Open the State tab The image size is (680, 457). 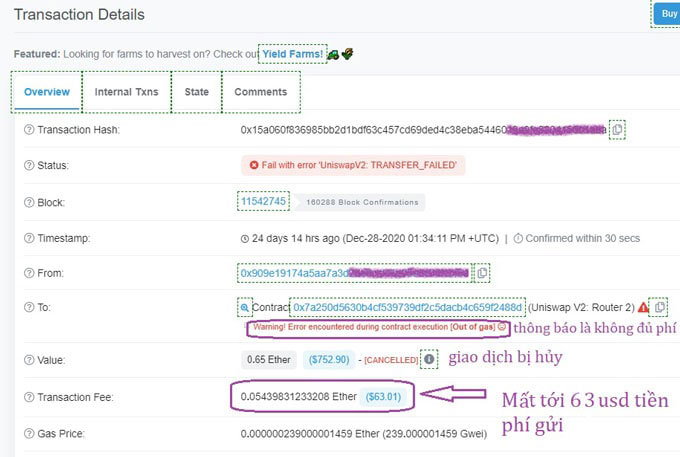pyautogui.click(x=197, y=92)
